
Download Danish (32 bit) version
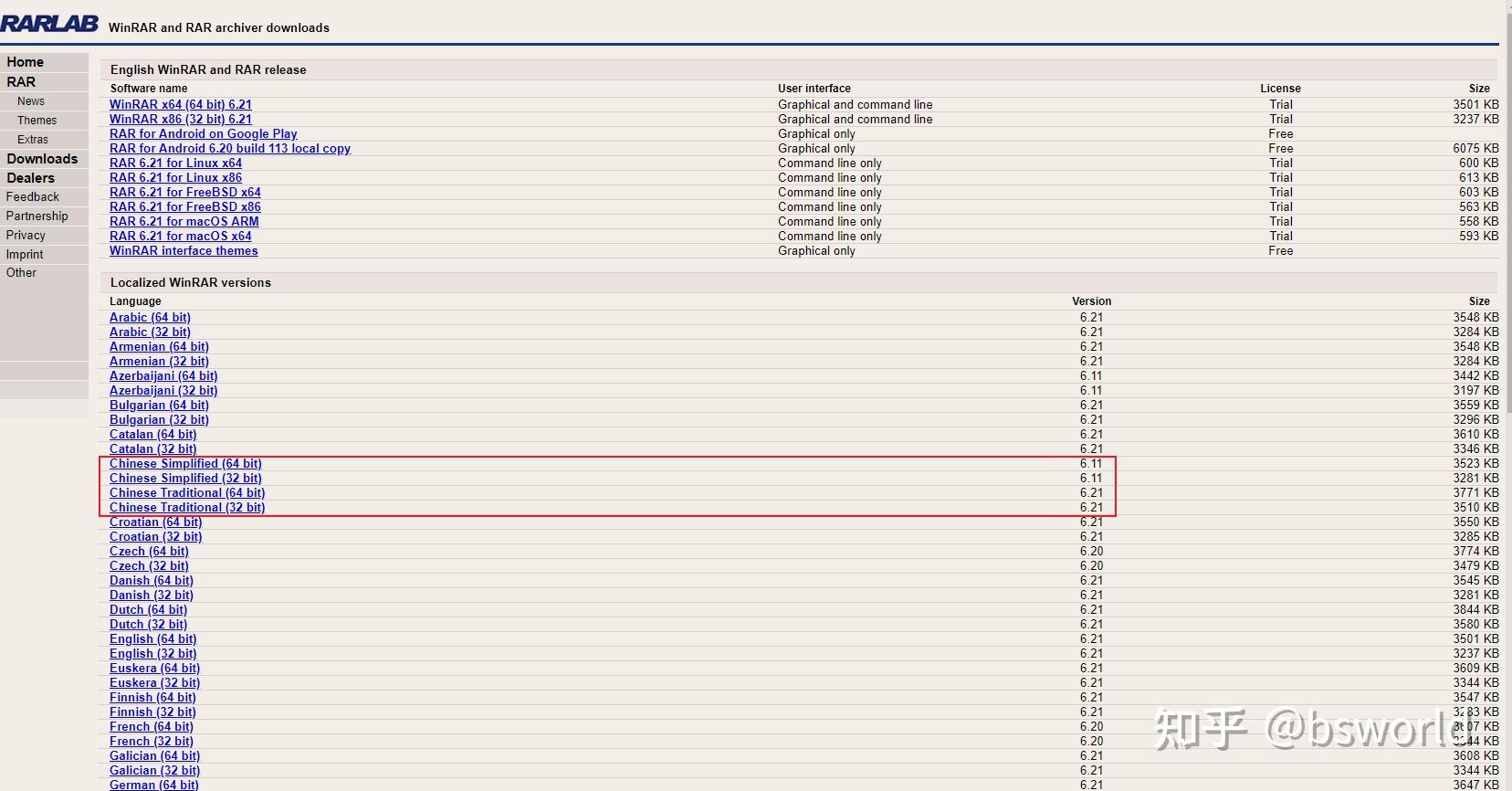pyautogui.click(x=152, y=596)
